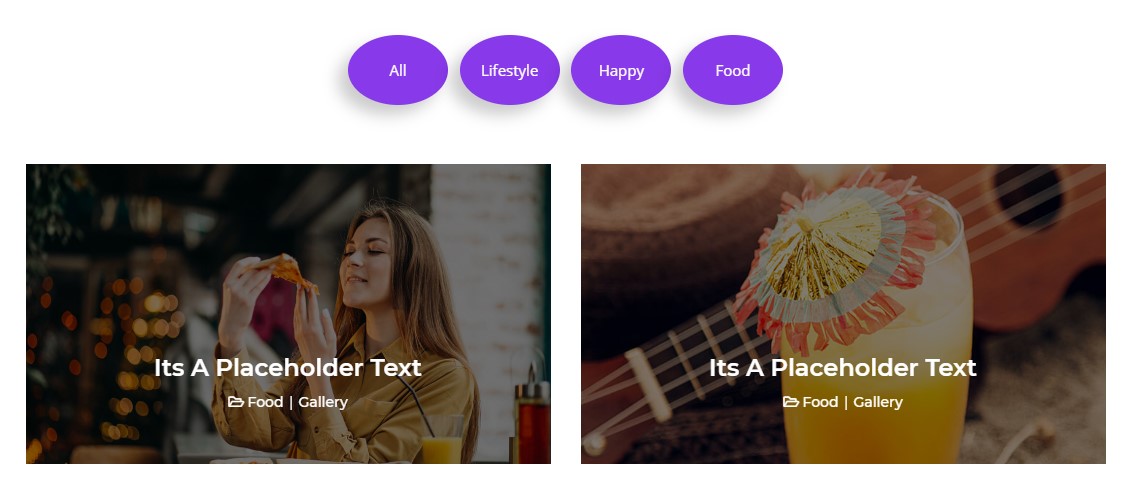Open the cocktail and ukulele image
The height and width of the screenshot is (493, 1134).
[x=843, y=314]
